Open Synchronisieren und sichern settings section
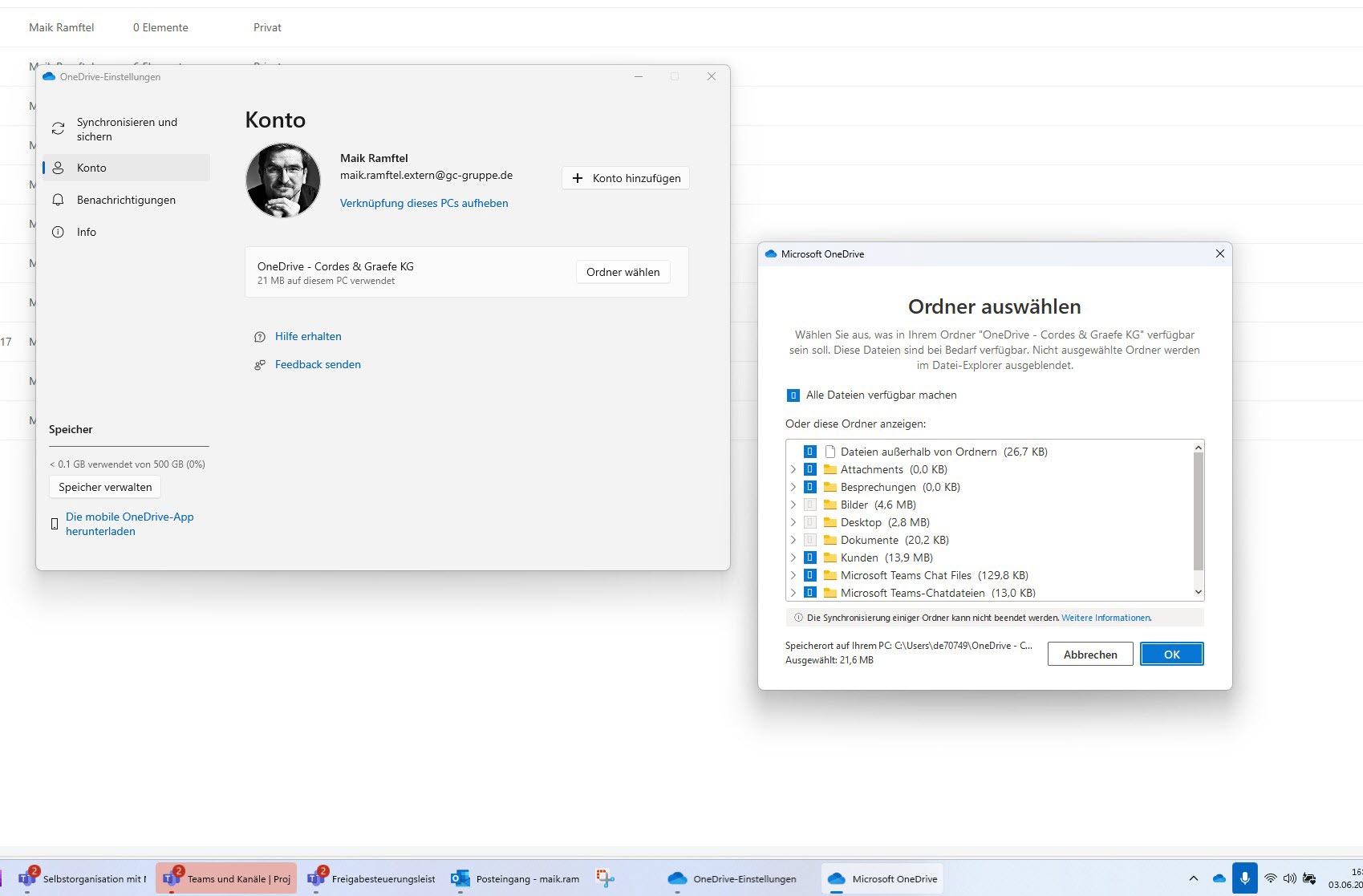Viewport: 1363px width, 896px height. point(127,129)
